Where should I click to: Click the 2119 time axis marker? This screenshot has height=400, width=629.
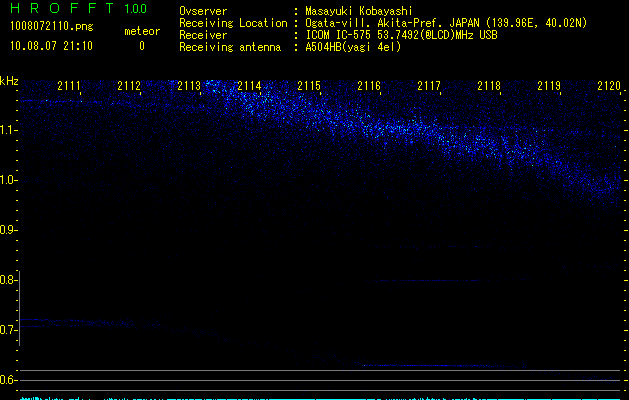(549, 85)
